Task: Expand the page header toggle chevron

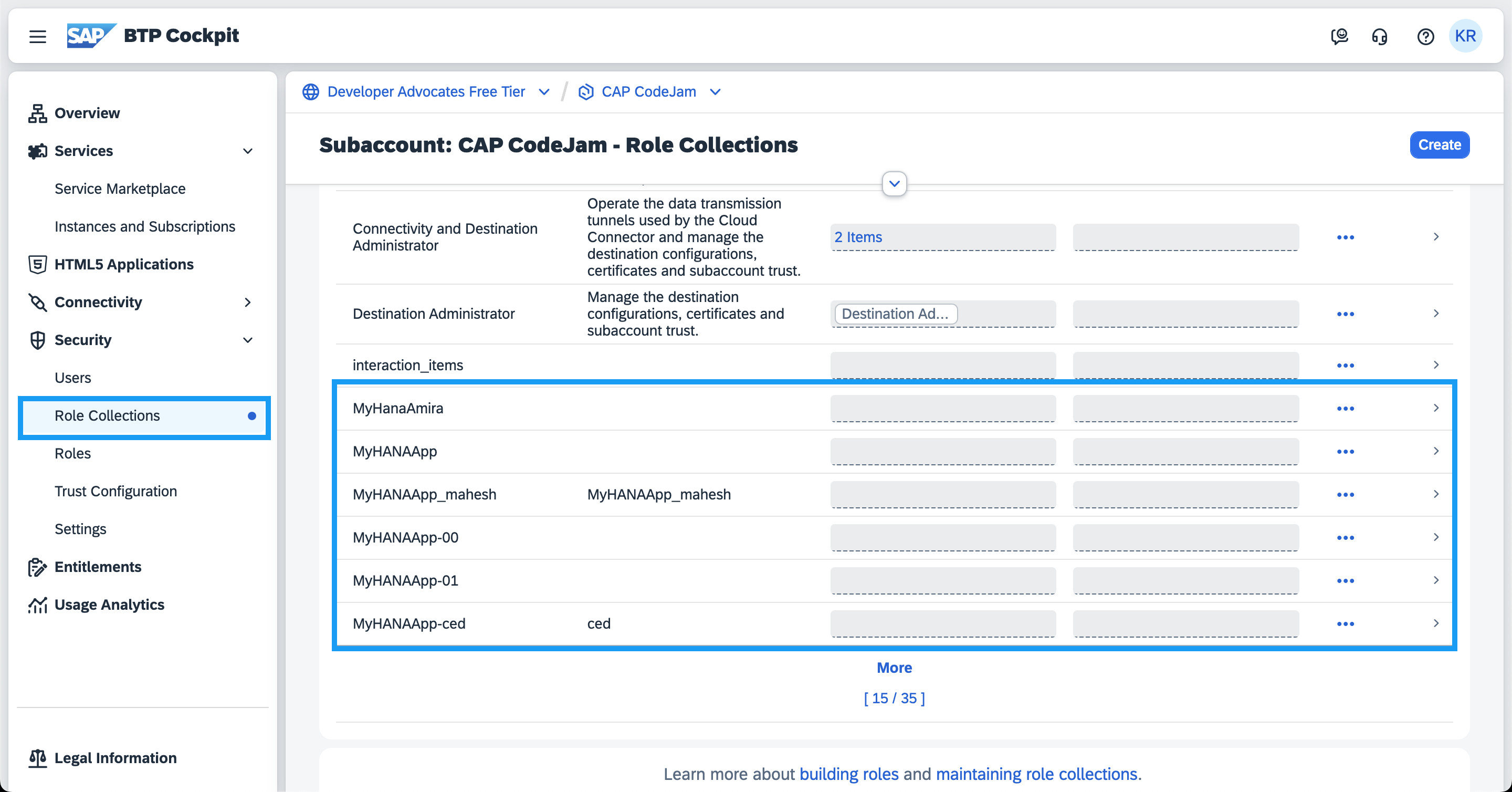Action: (x=894, y=184)
